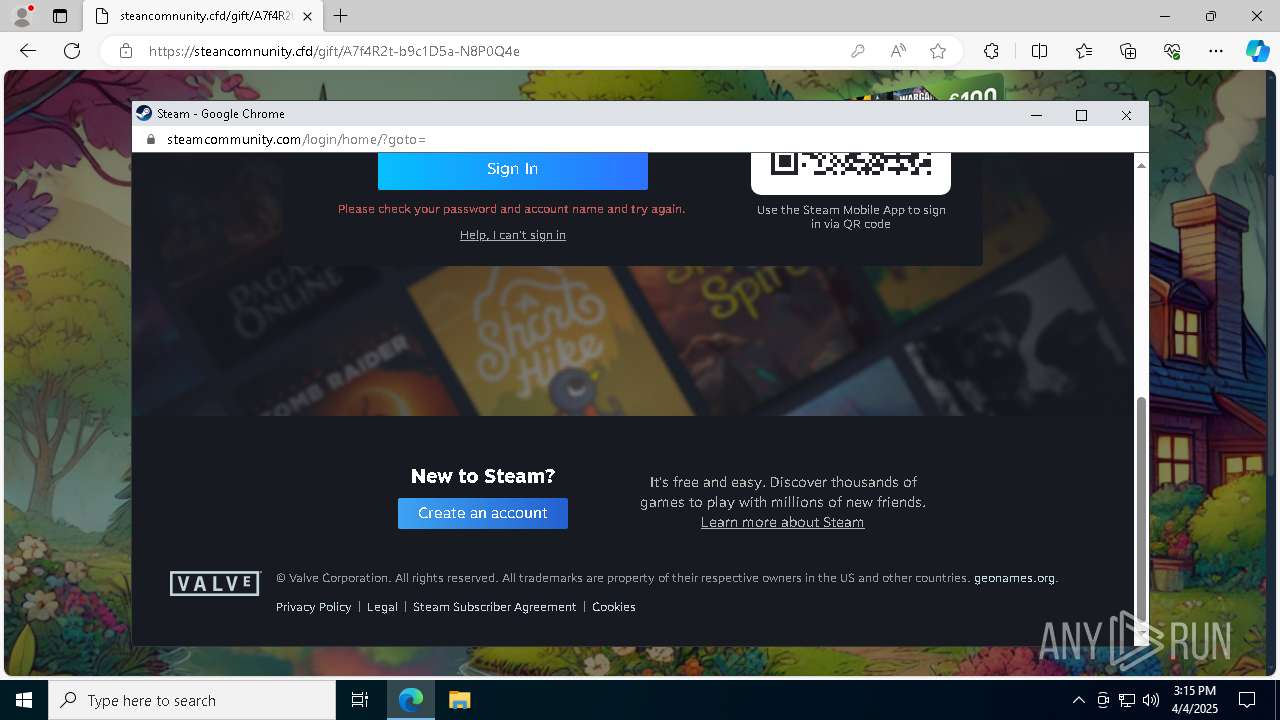Click the Create an account button
1280x720 pixels.
483,513
